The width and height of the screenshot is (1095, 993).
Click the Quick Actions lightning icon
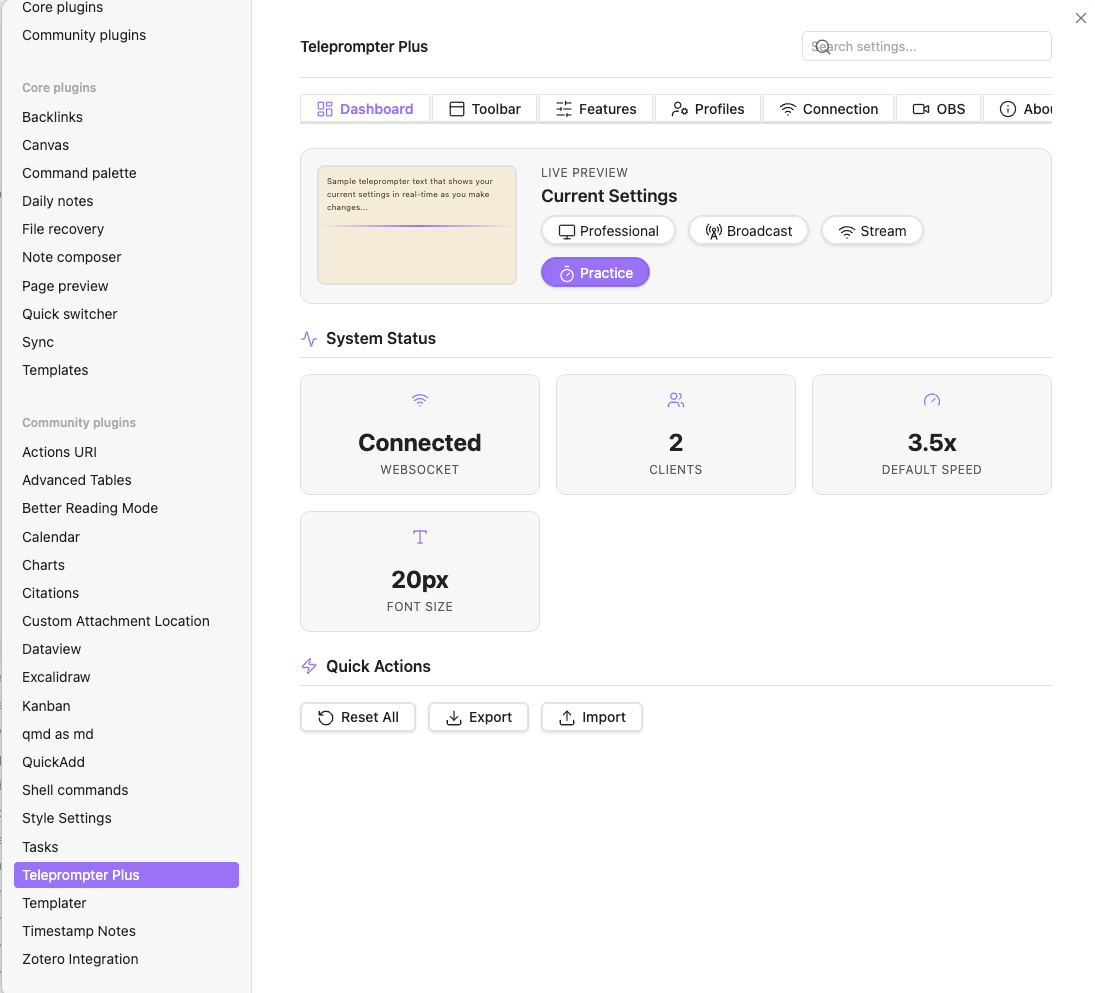click(309, 666)
